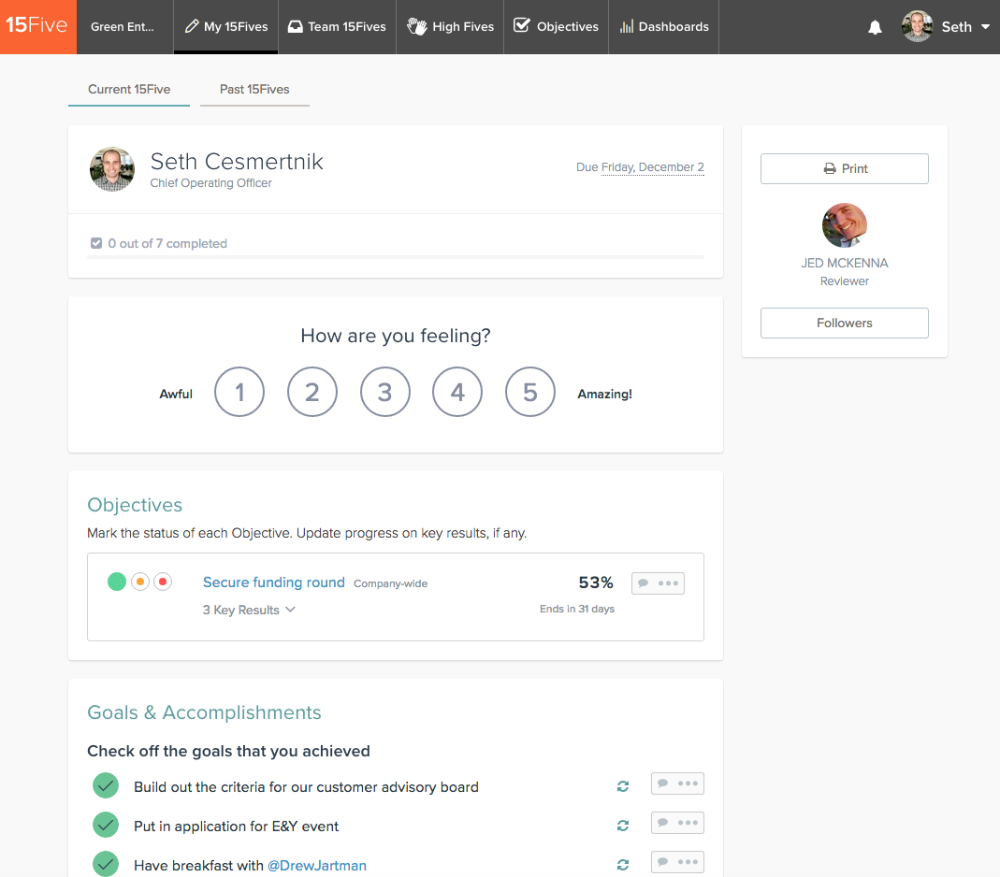Uncheck the customer advisory board goal
The width and height of the screenshot is (1000, 877).
[106, 785]
